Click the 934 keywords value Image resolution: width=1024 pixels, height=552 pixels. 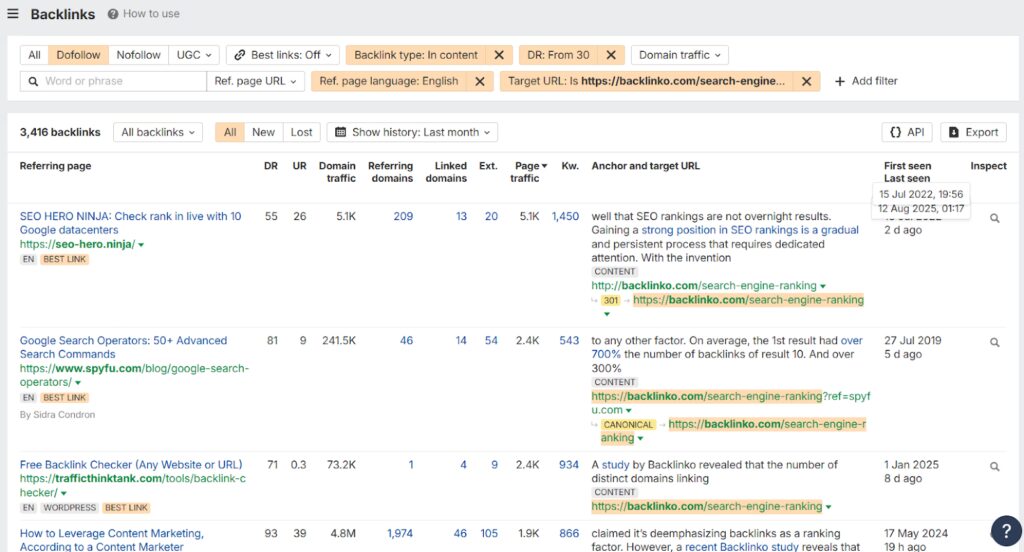(x=569, y=464)
